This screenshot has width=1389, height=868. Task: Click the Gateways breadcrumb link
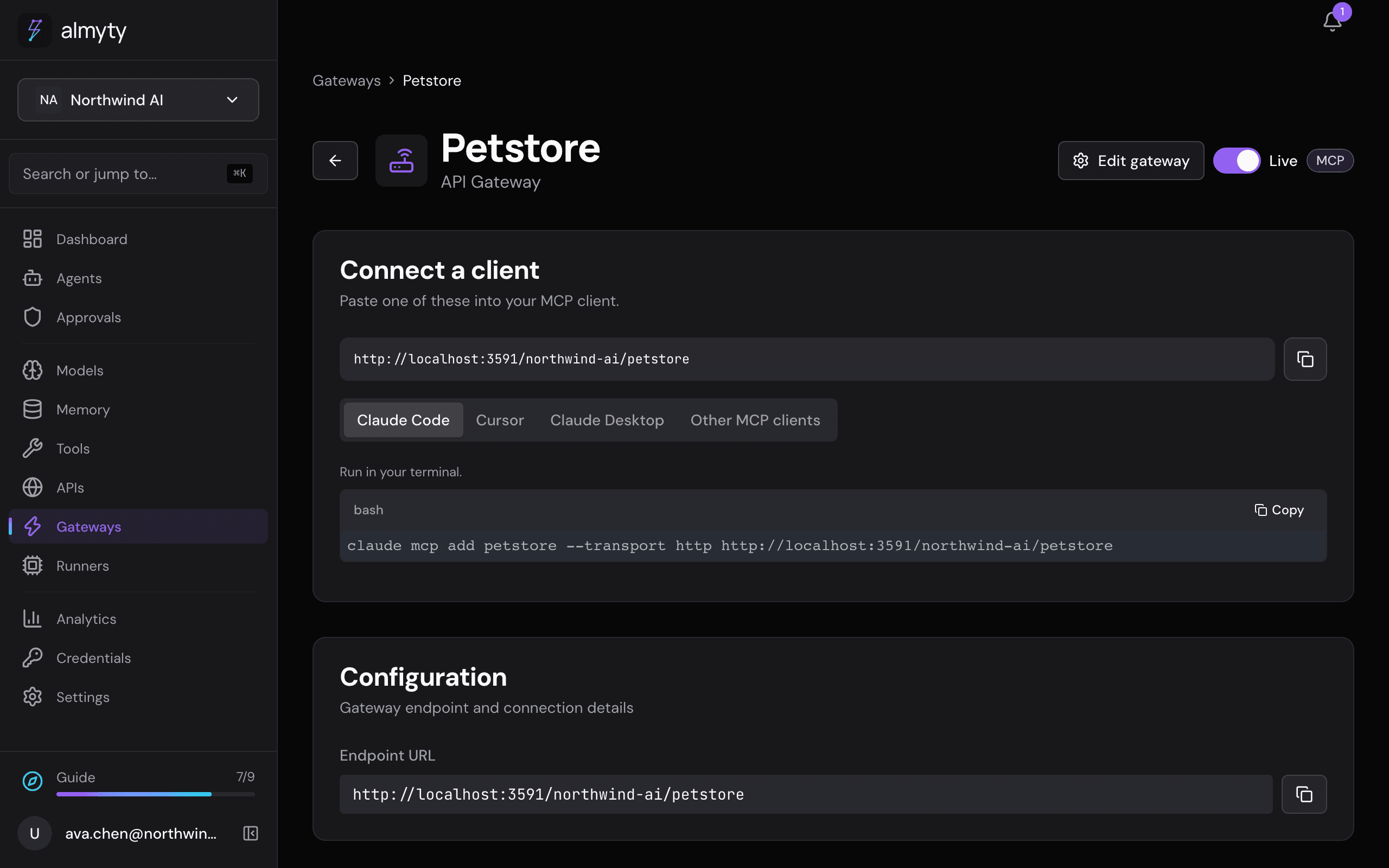point(346,80)
